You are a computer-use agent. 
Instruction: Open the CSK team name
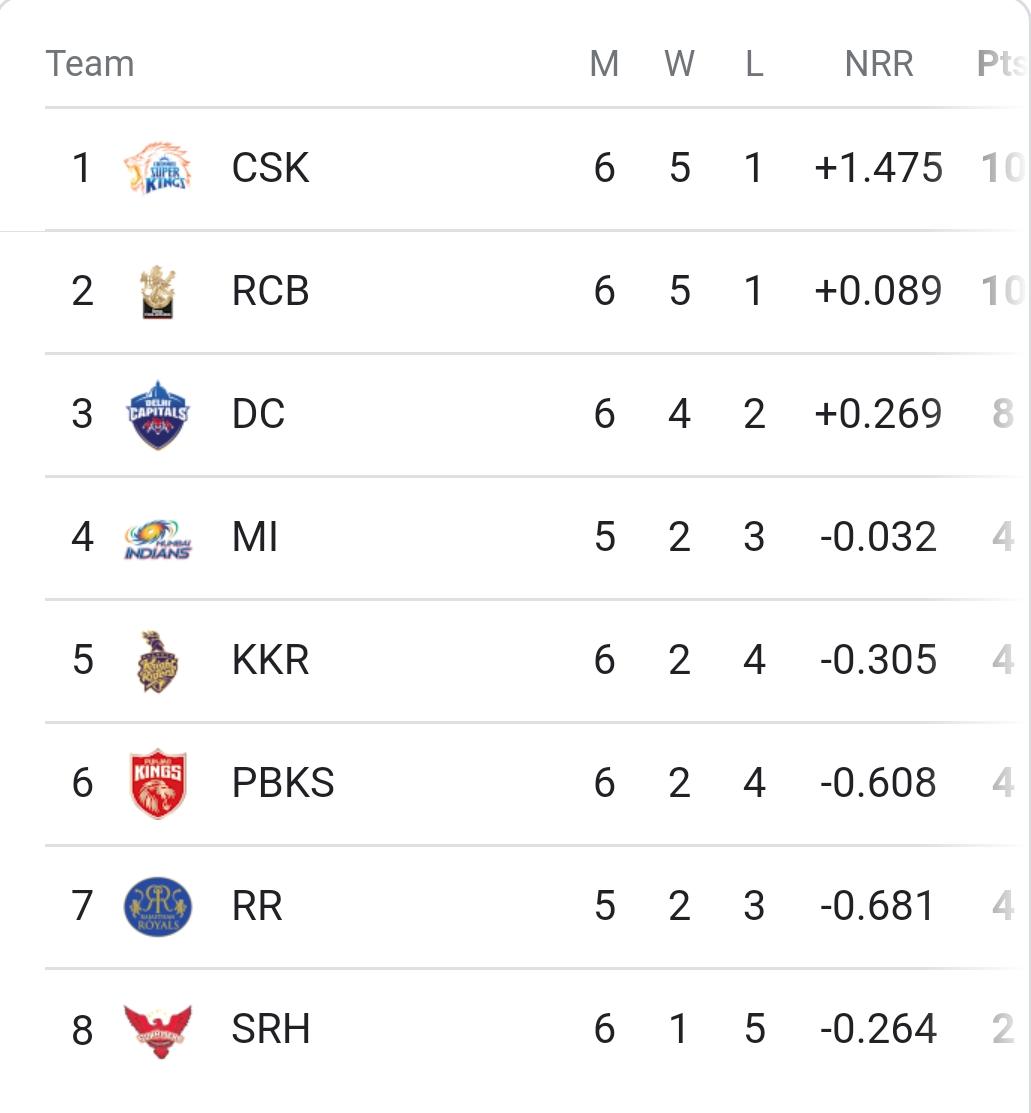[x=271, y=168]
